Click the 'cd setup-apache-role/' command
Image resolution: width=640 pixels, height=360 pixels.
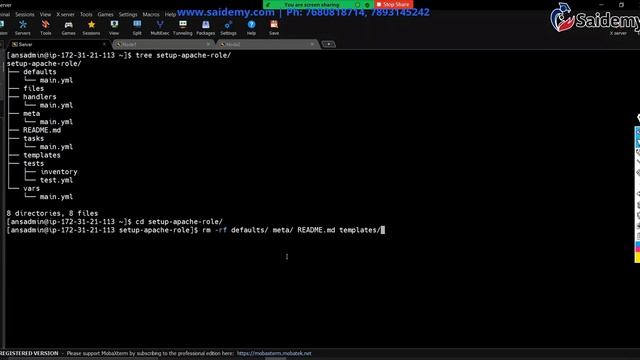[x=179, y=222]
